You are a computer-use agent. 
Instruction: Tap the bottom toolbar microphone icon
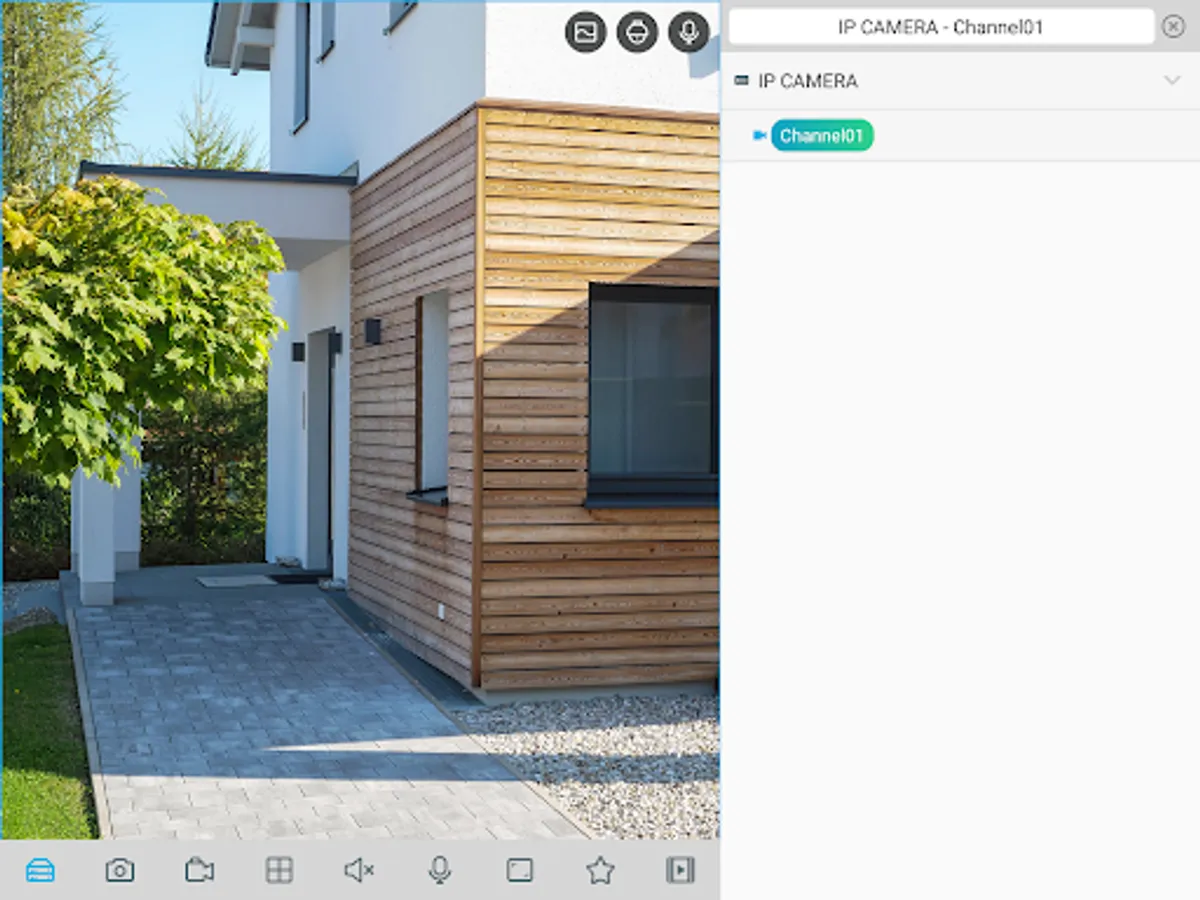coord(440,870)
